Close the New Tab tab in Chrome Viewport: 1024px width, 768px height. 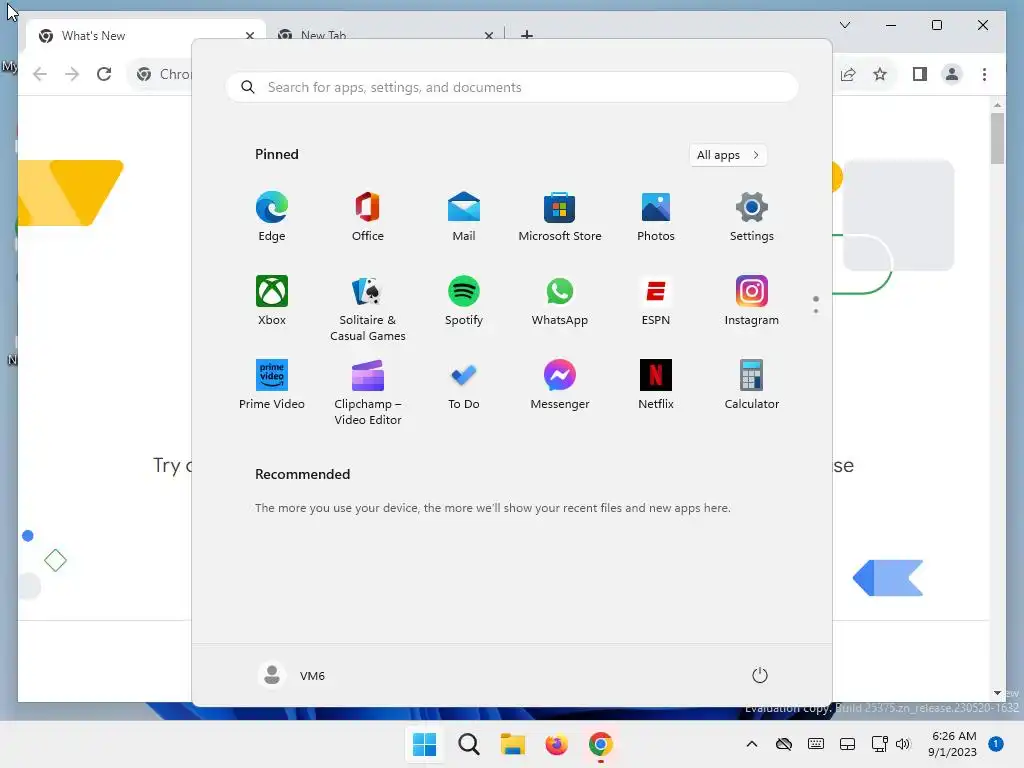point(488,36)
